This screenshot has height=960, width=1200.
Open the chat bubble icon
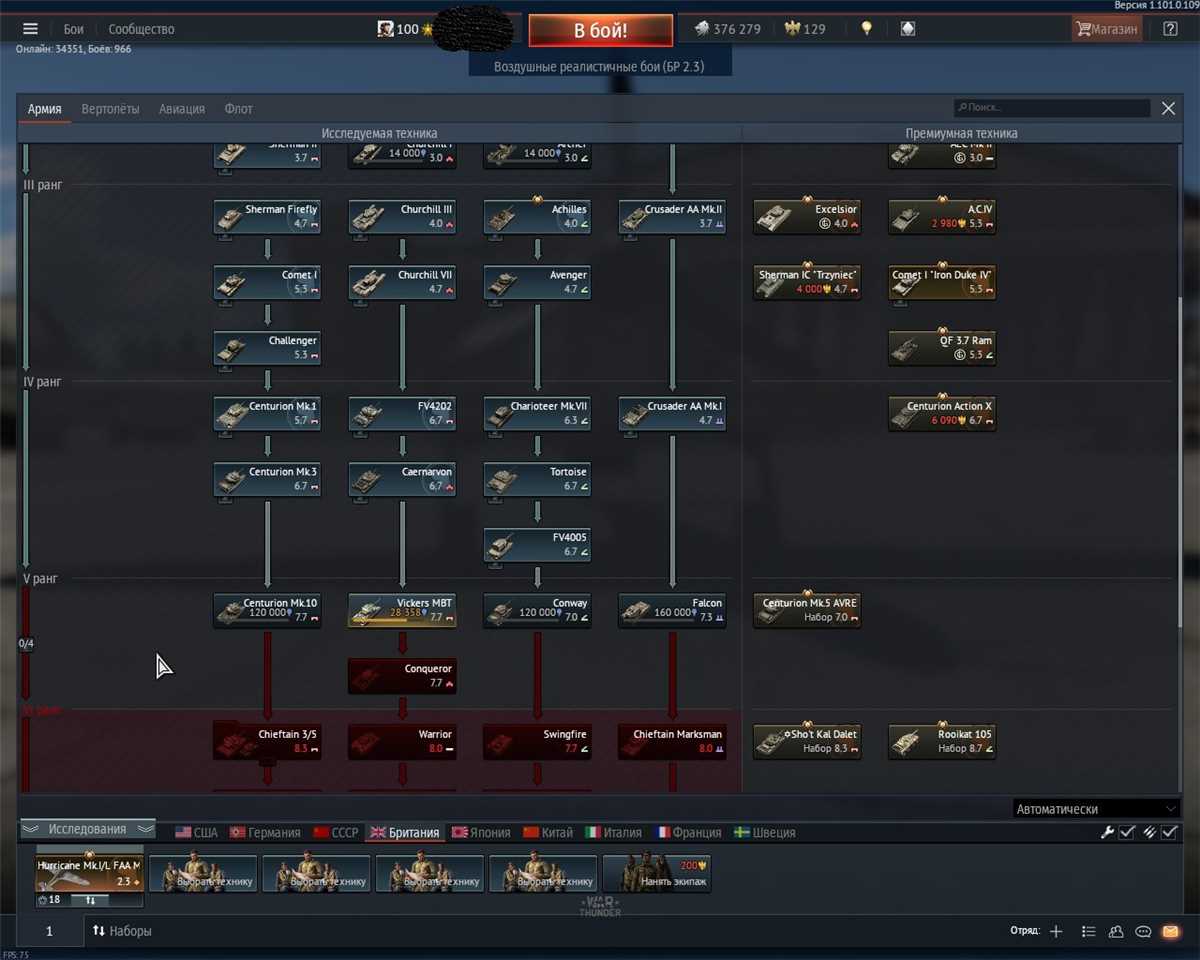[1144, 931]
